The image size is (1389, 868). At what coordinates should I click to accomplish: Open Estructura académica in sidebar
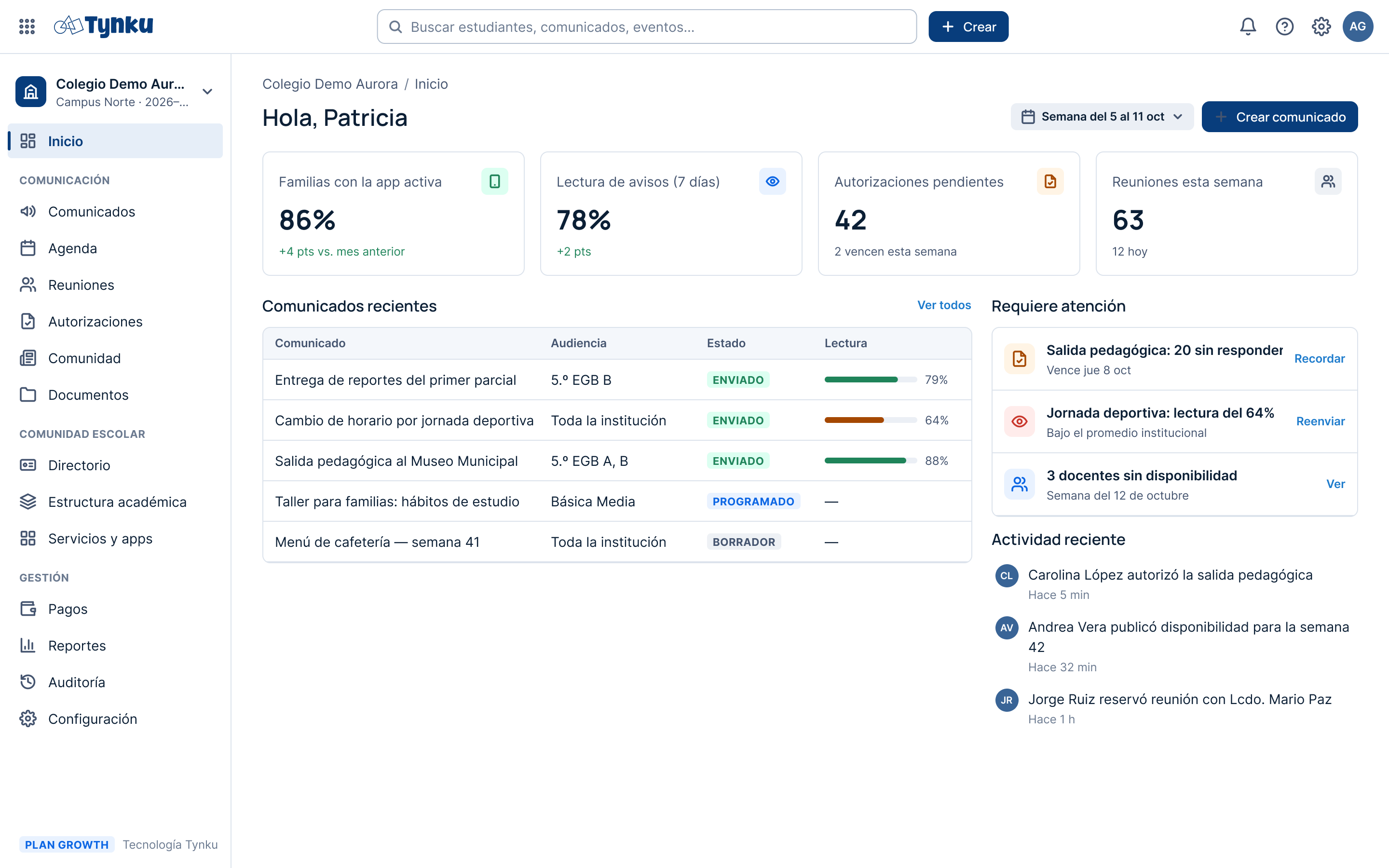pos(115,502)
